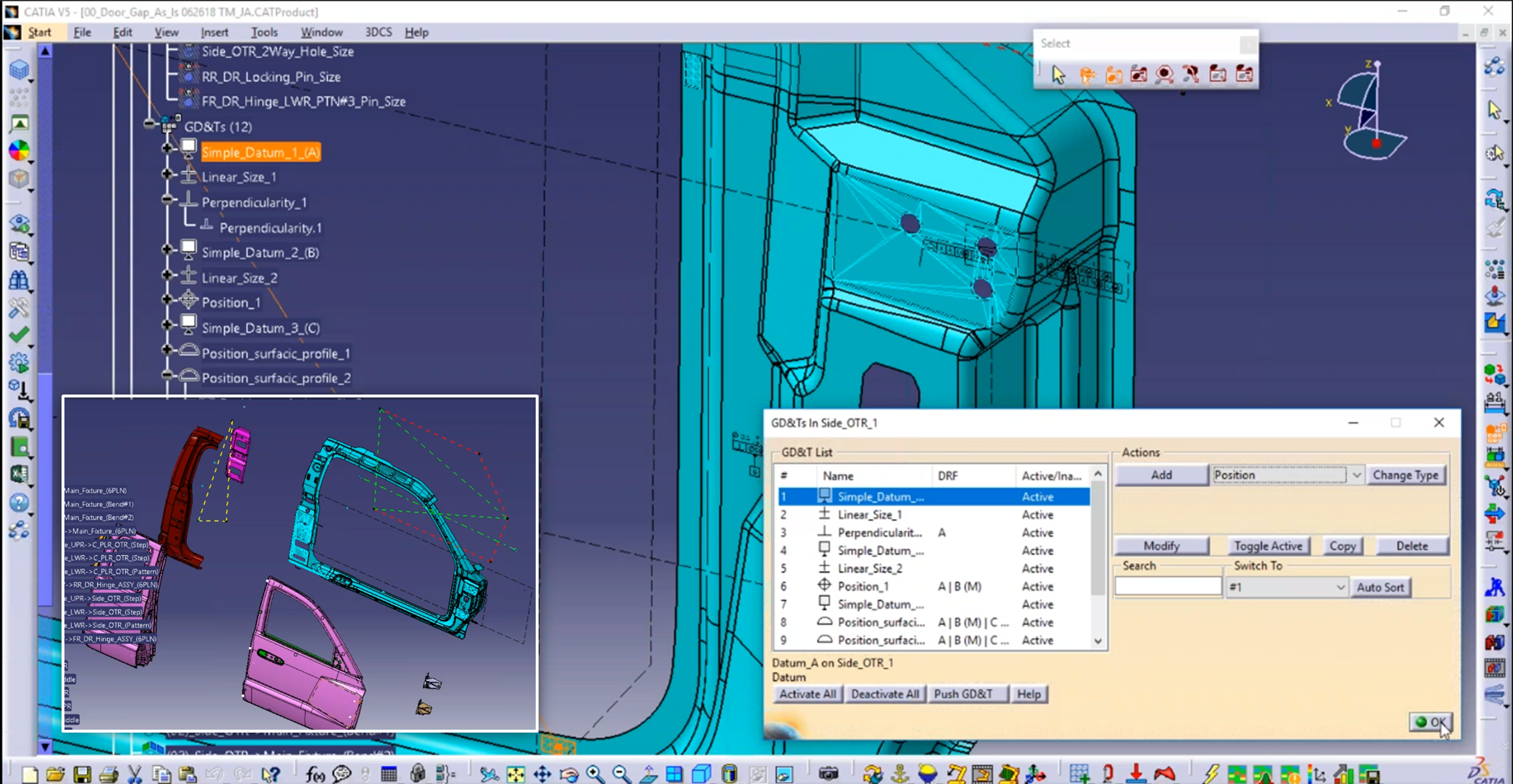This screenshot has height=784, width=1513.
Task: Click the Zoom In magnifier icon
Action: (x=594, y=773)
